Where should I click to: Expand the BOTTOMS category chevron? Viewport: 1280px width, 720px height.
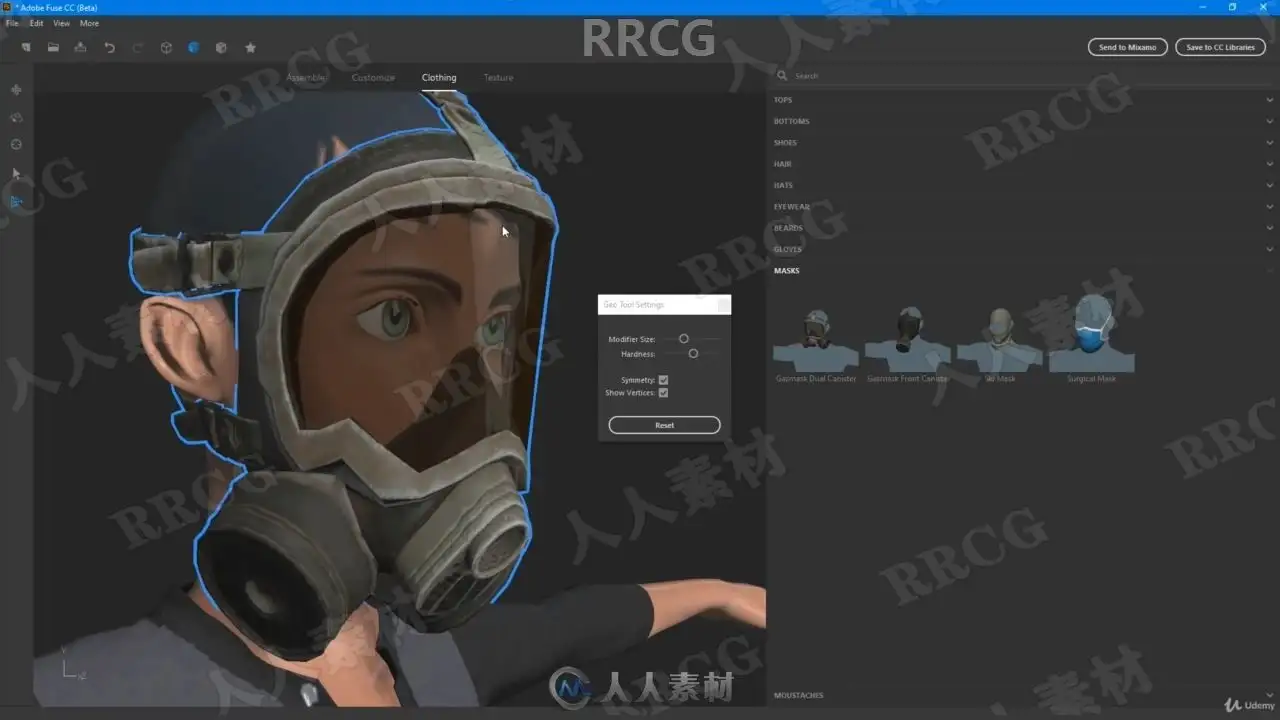(1270, 121)
